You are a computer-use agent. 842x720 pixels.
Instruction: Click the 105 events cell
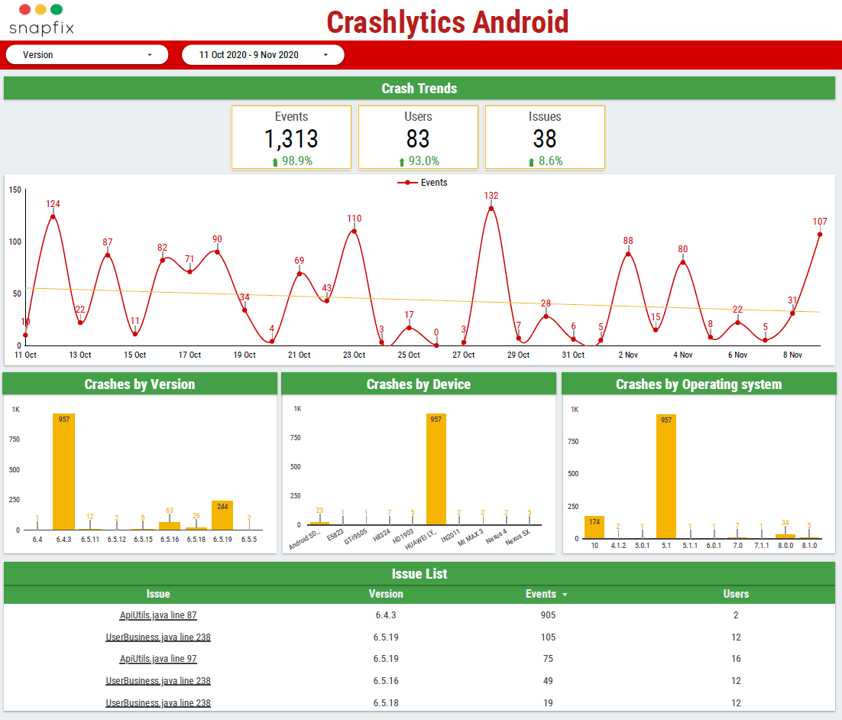click(x=548, y=637)
